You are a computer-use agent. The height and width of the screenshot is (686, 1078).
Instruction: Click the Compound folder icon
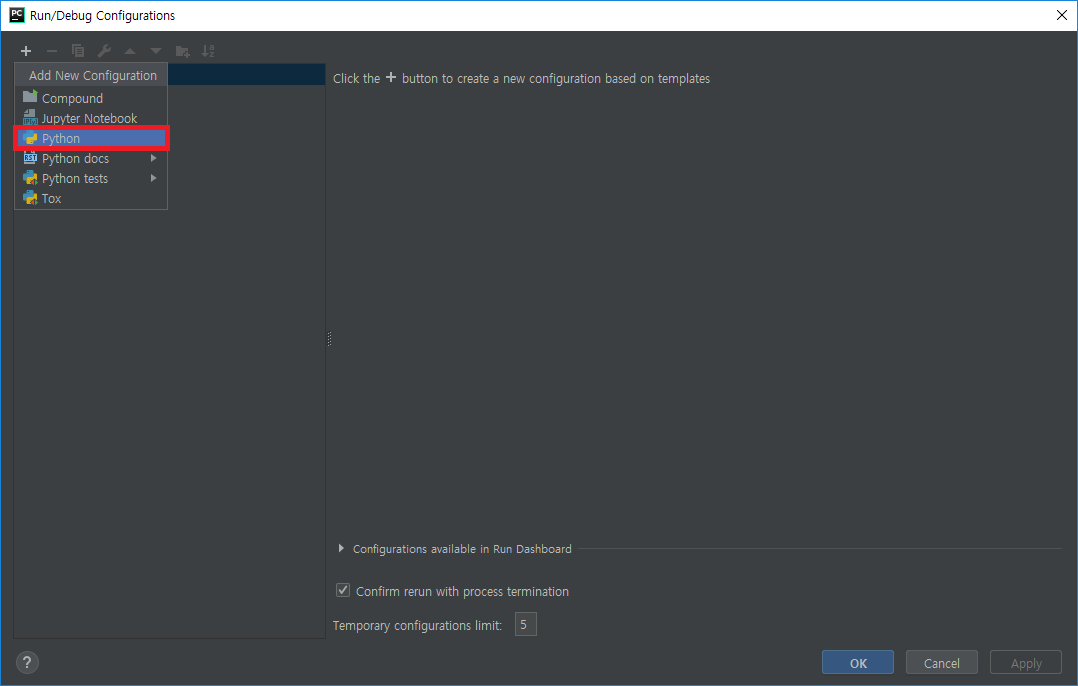coord(30,97)
